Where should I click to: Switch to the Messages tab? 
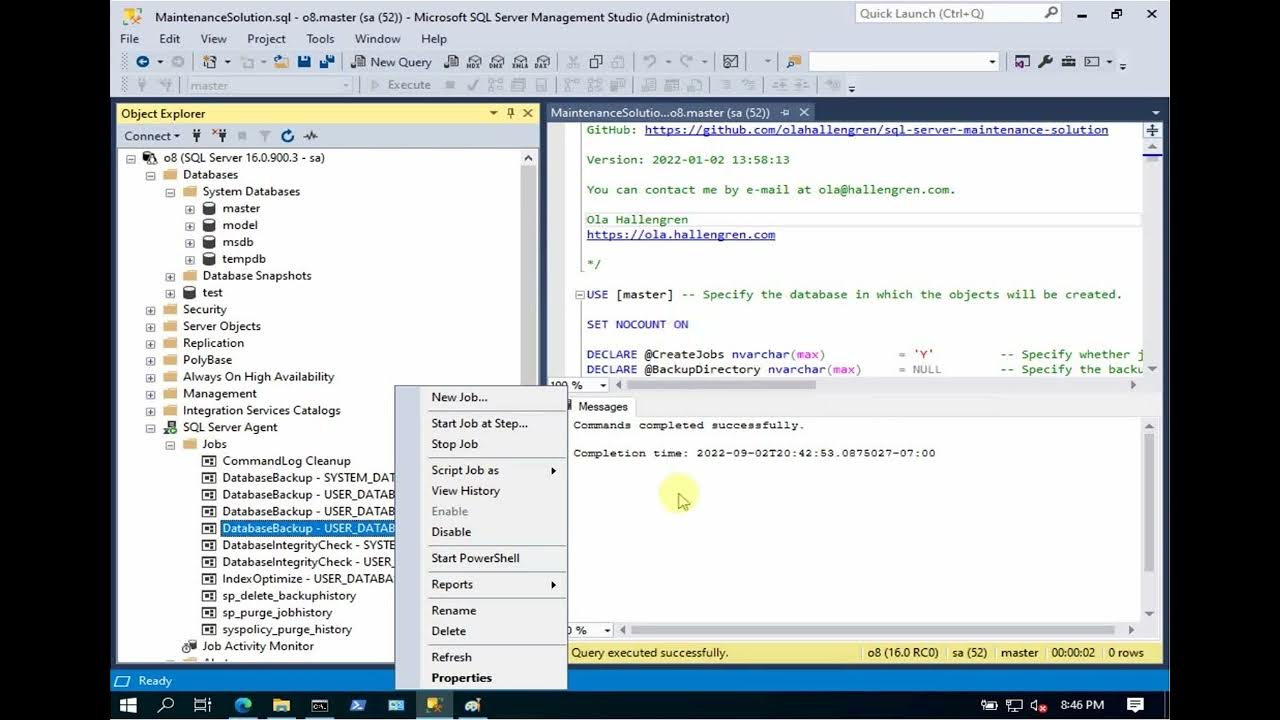click(x=602, y=407)
